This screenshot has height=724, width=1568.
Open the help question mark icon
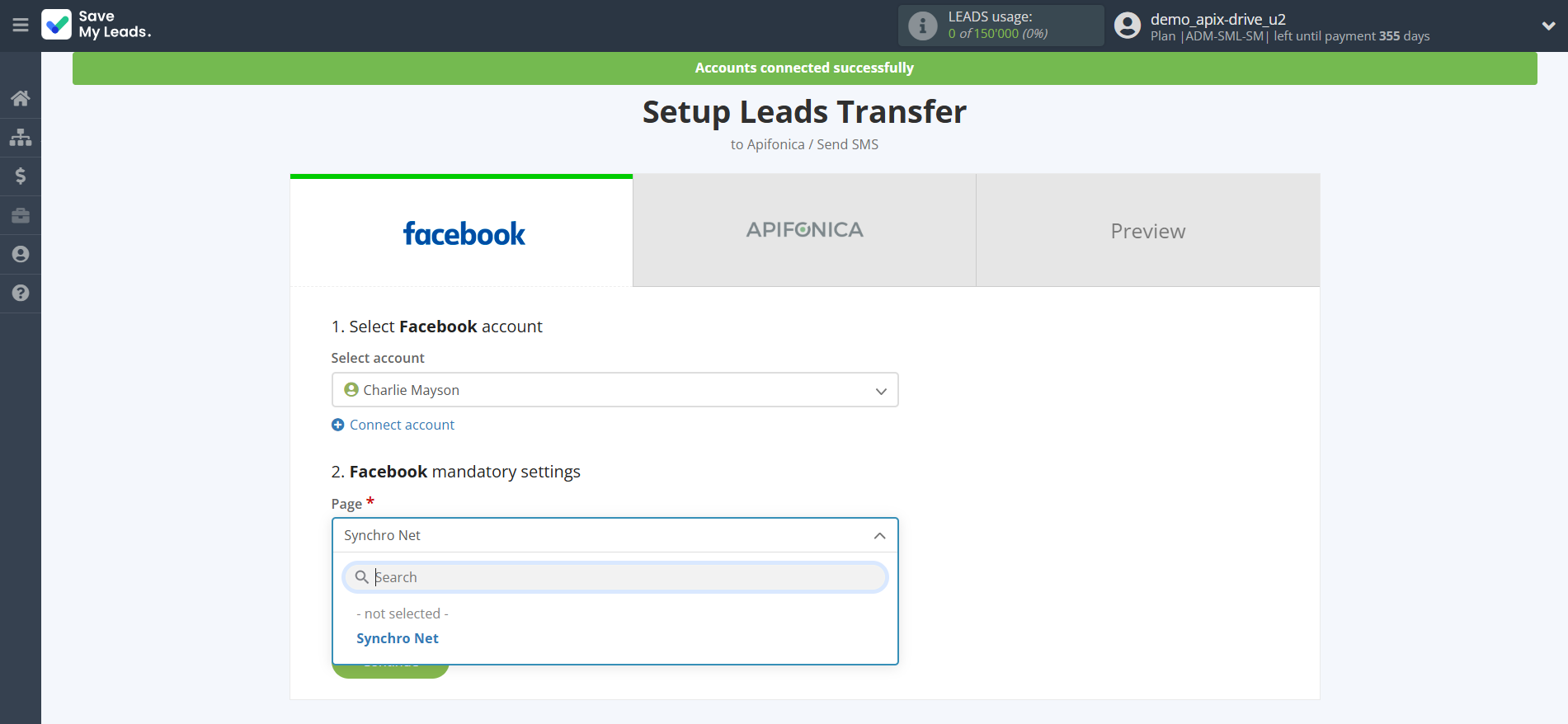[x=21, y=293]
